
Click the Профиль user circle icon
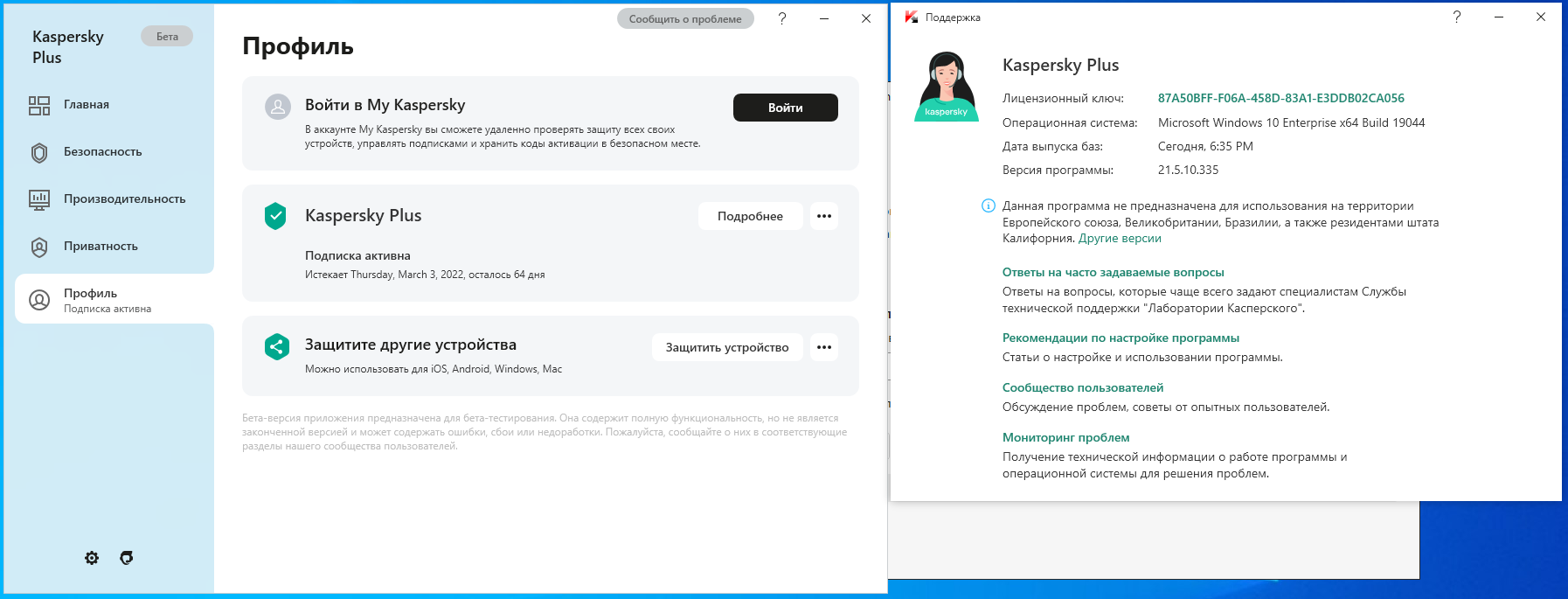[x=39, y=300]
